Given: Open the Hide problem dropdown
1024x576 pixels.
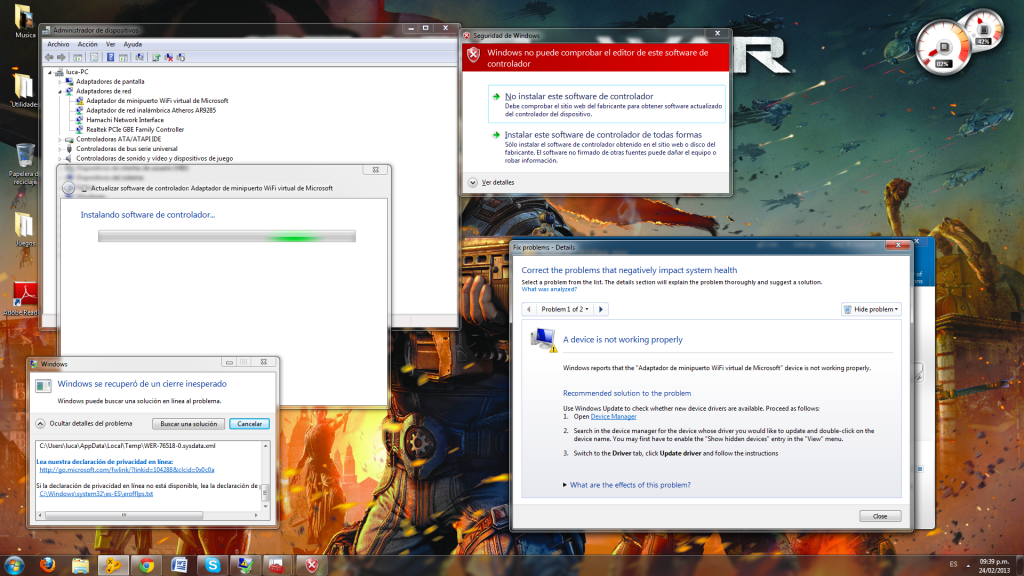Looking at the screenshot, I should pos(871,310).
